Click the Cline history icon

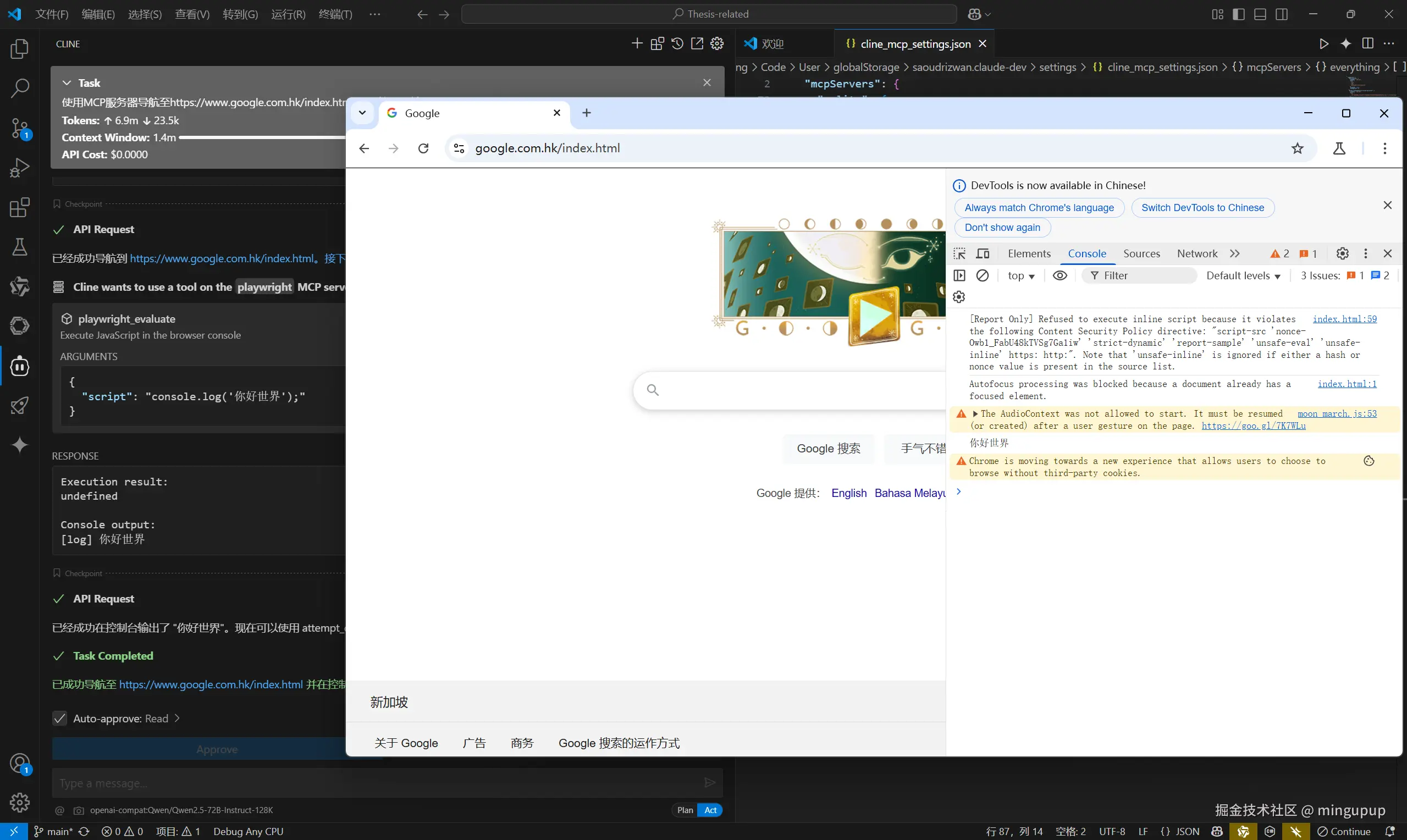(677, 43)
